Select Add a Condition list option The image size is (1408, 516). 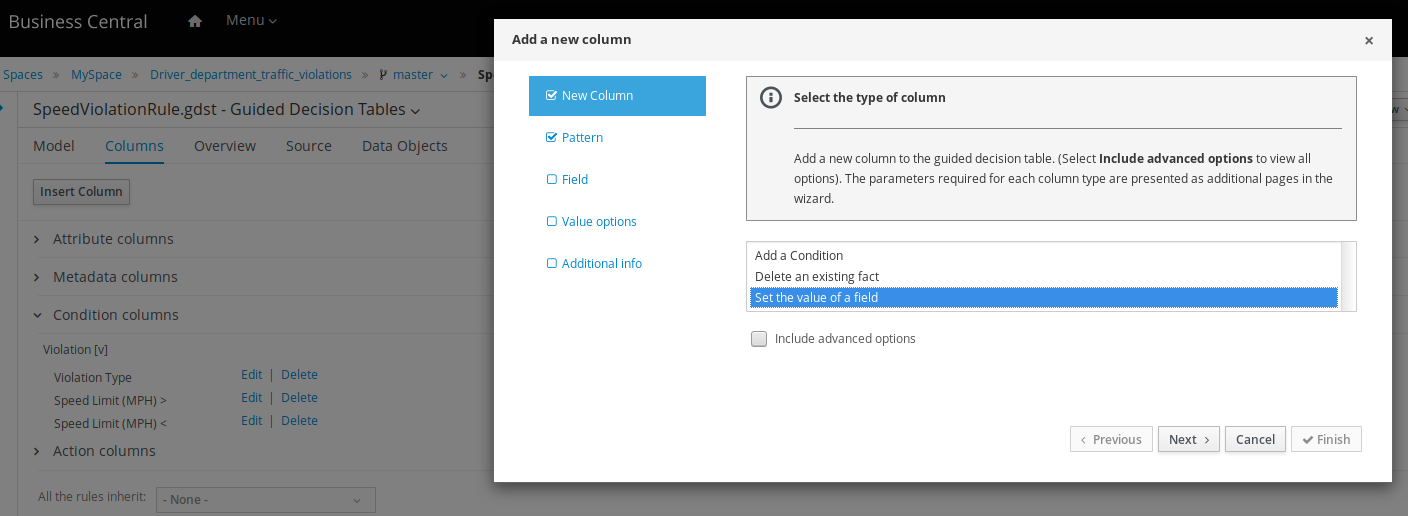point(799,256)
